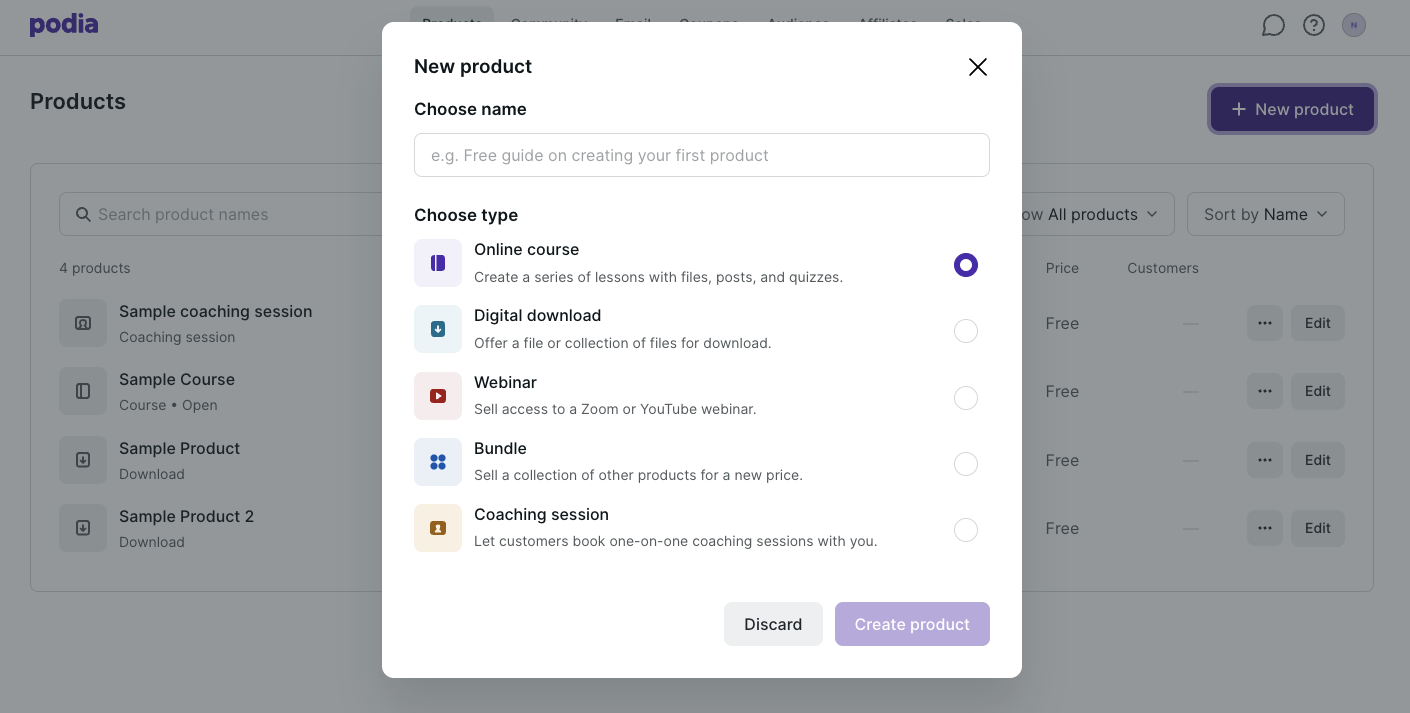Screen dimensions: 1410x713
Task: Click the Bundle four-dots icon
Action: pos(438,462)
